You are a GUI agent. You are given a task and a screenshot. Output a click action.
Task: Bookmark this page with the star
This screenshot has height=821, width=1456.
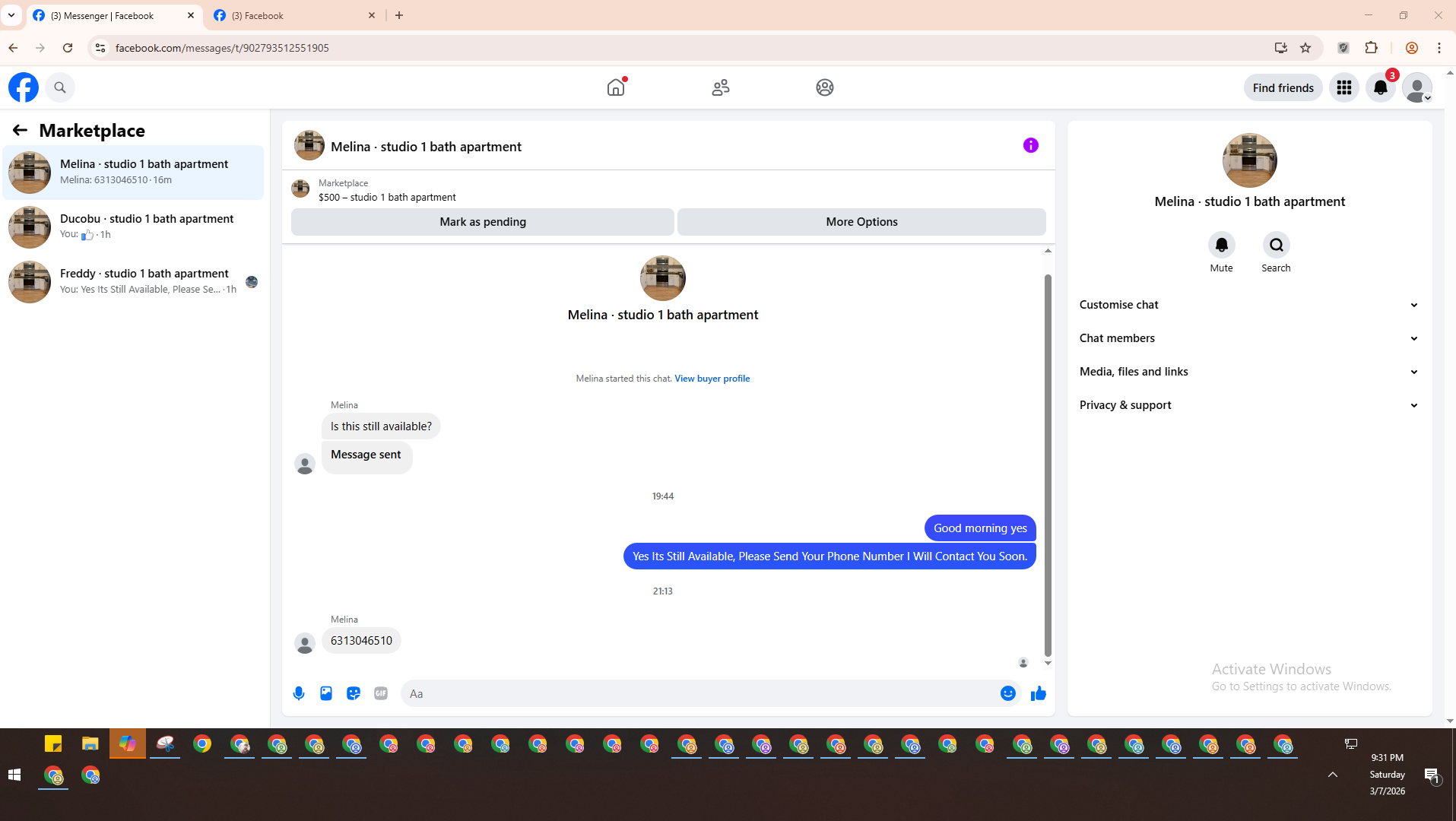[1305, 48]
